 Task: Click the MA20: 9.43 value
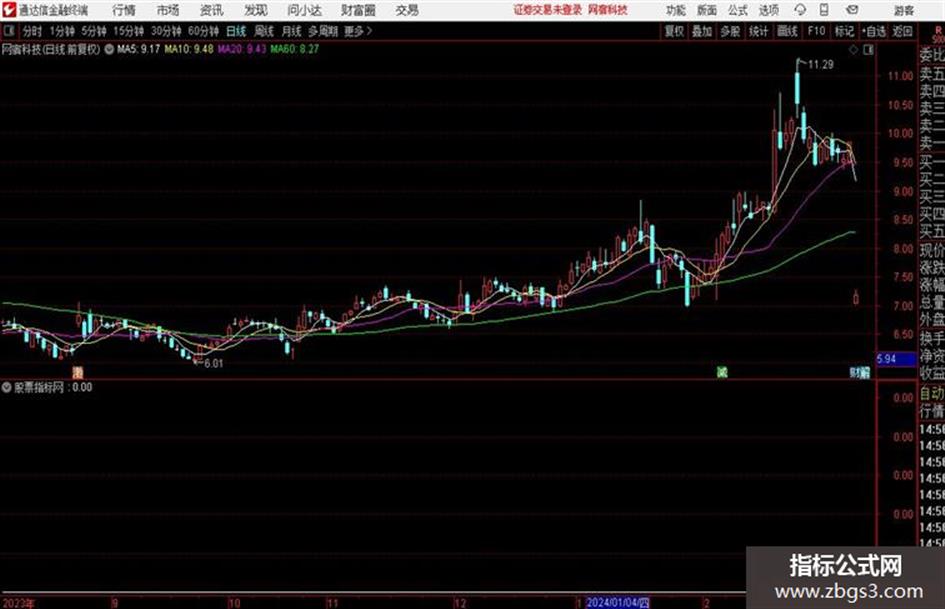tap(242, 49)
